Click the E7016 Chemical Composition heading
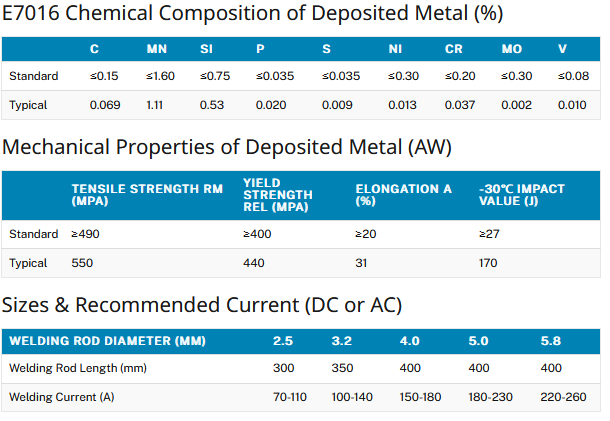 (x=252, y=13)
